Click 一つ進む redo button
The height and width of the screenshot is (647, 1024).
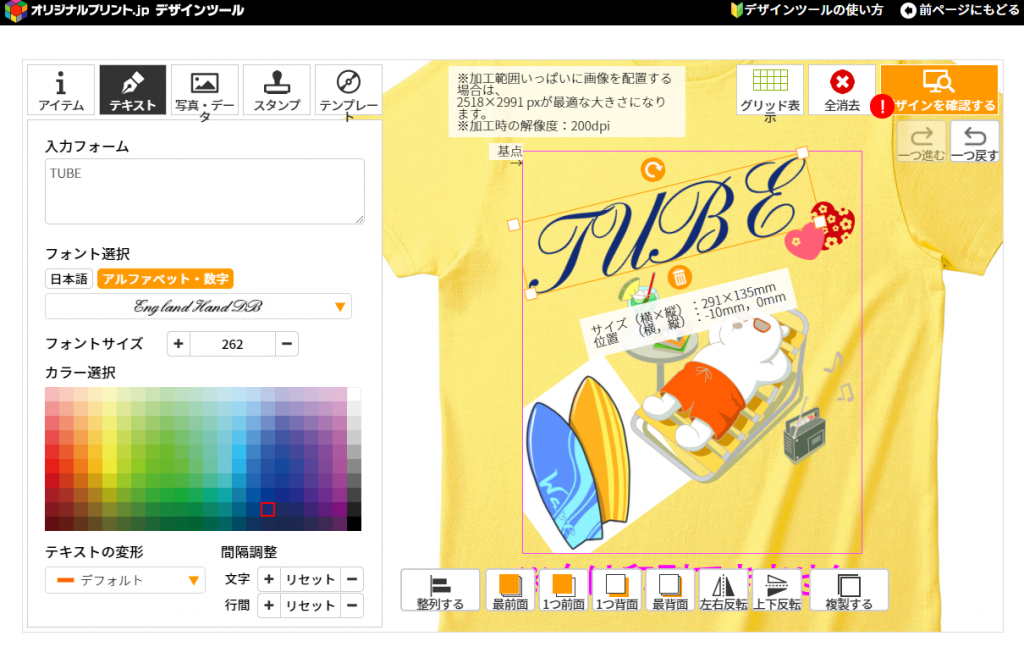[x=921, y=141]
